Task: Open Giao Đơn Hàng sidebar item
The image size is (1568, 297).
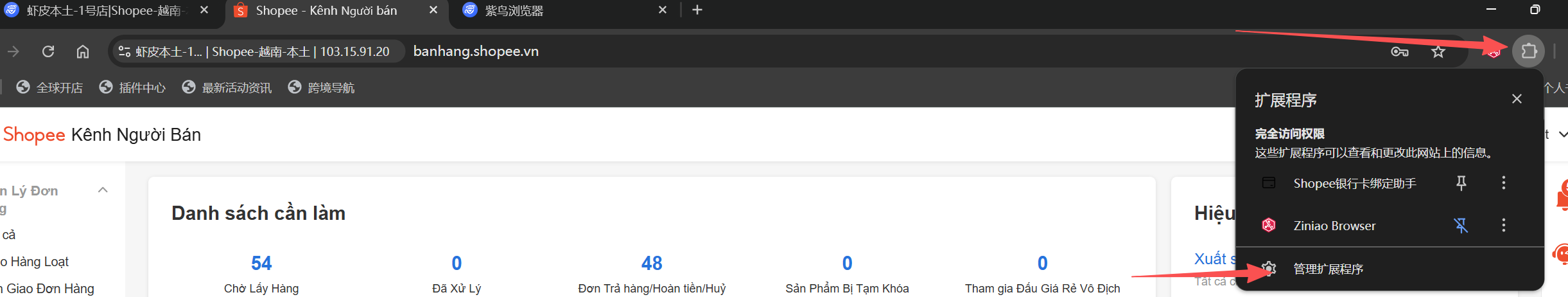Action: (48, 289)
